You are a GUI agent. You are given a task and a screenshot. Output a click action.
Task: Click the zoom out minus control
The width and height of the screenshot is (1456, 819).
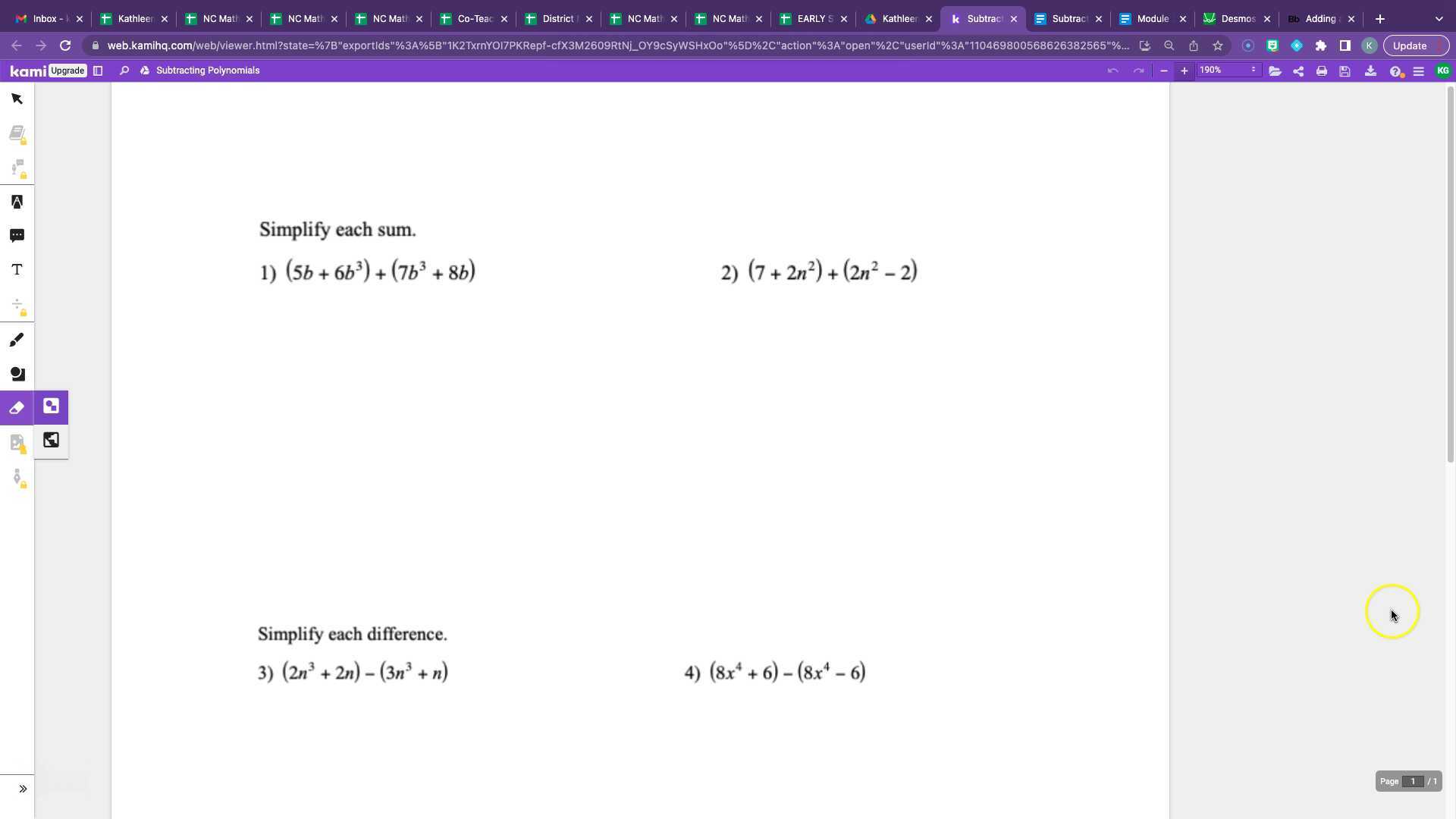point(1164,71)
